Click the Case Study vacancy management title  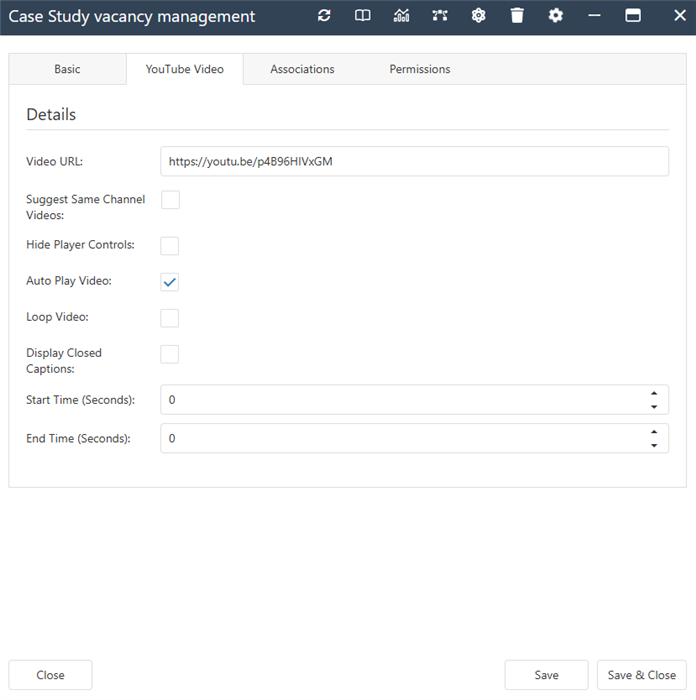tap(132, 17)
